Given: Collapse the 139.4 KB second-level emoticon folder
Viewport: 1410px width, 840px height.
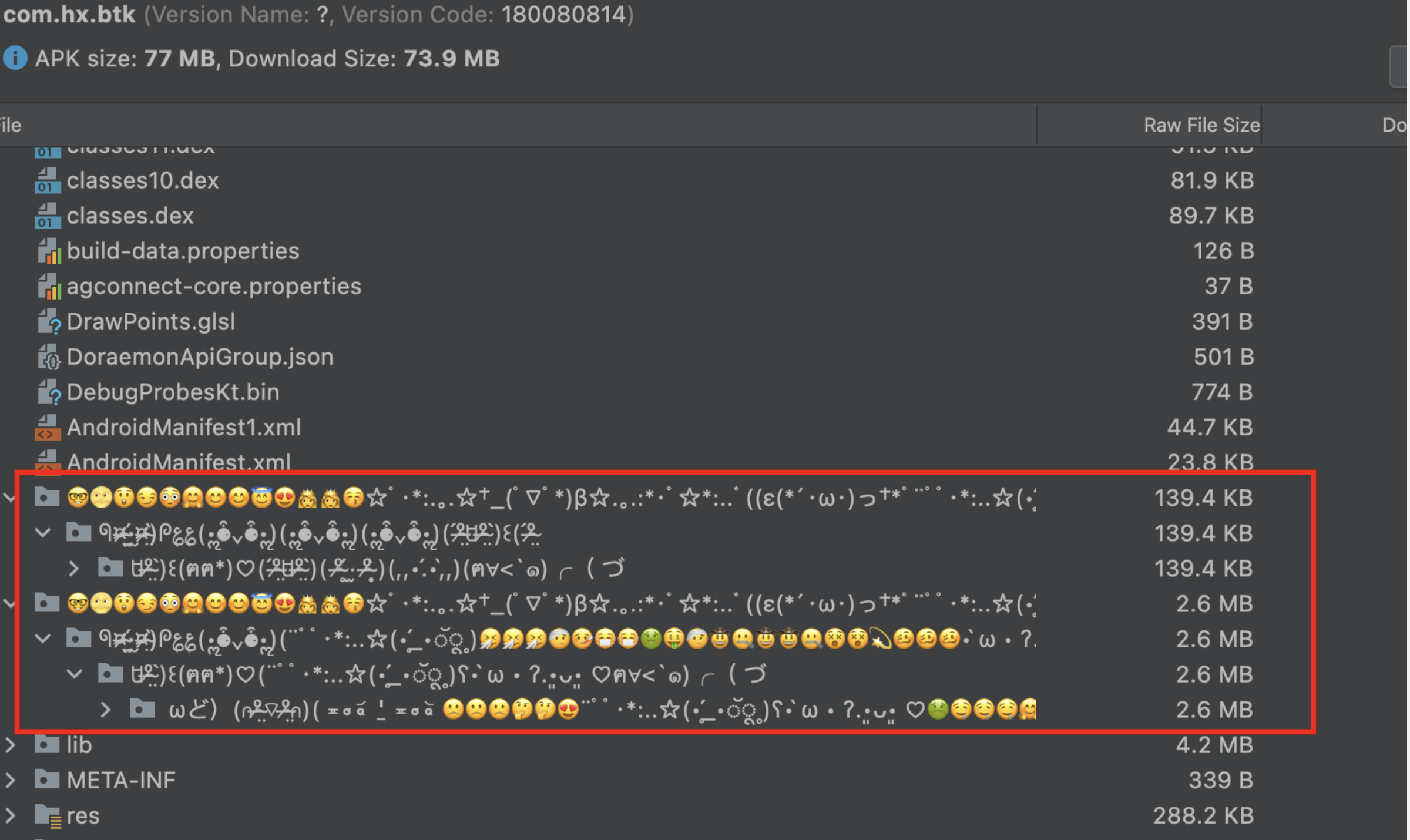Looking at the screenshot, I should (43, 533).
